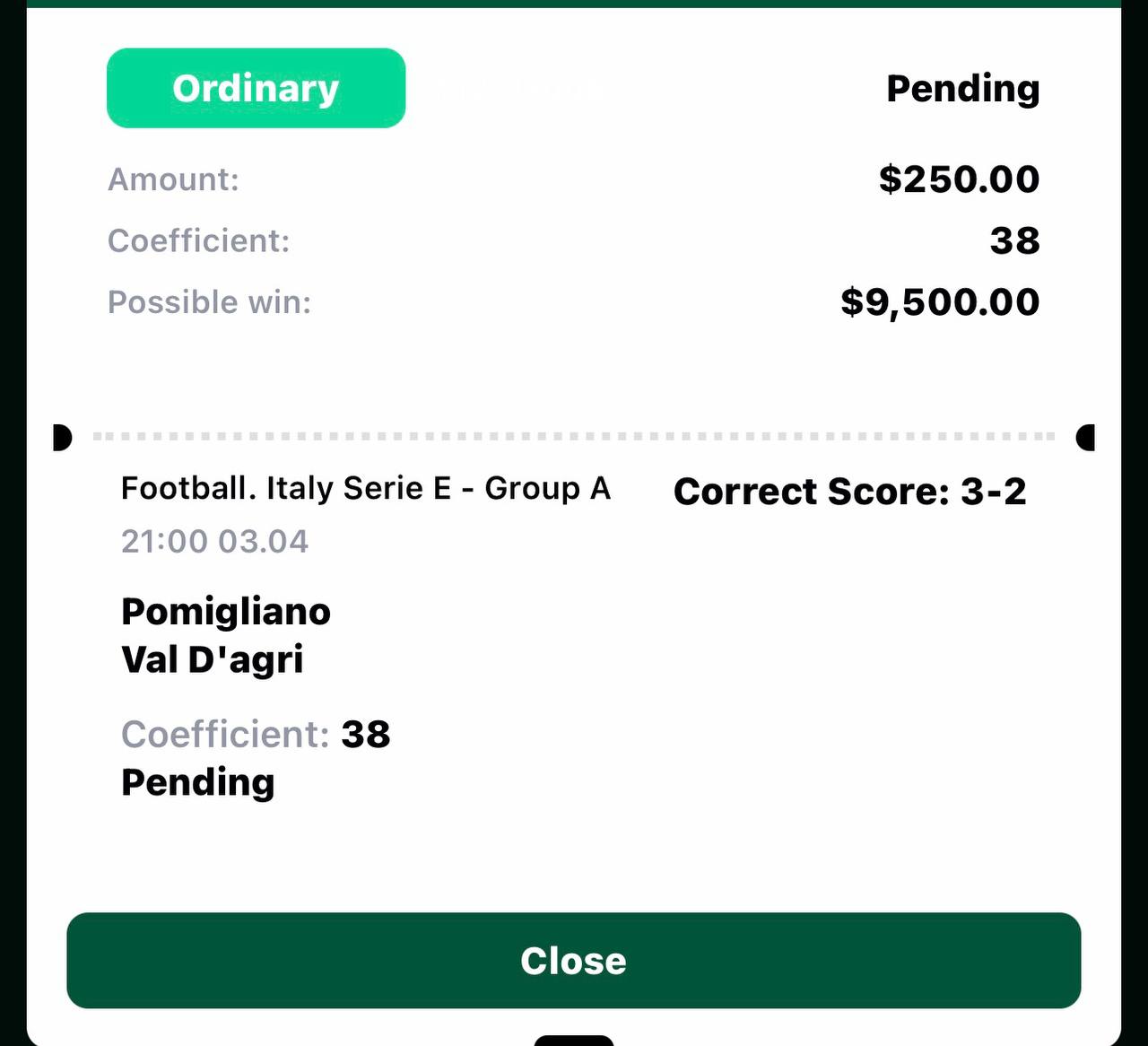Tap the green Ordinary bet type badge
Image resolution: width=1148 pixels, height=1046 pixels.
point(256,88)
